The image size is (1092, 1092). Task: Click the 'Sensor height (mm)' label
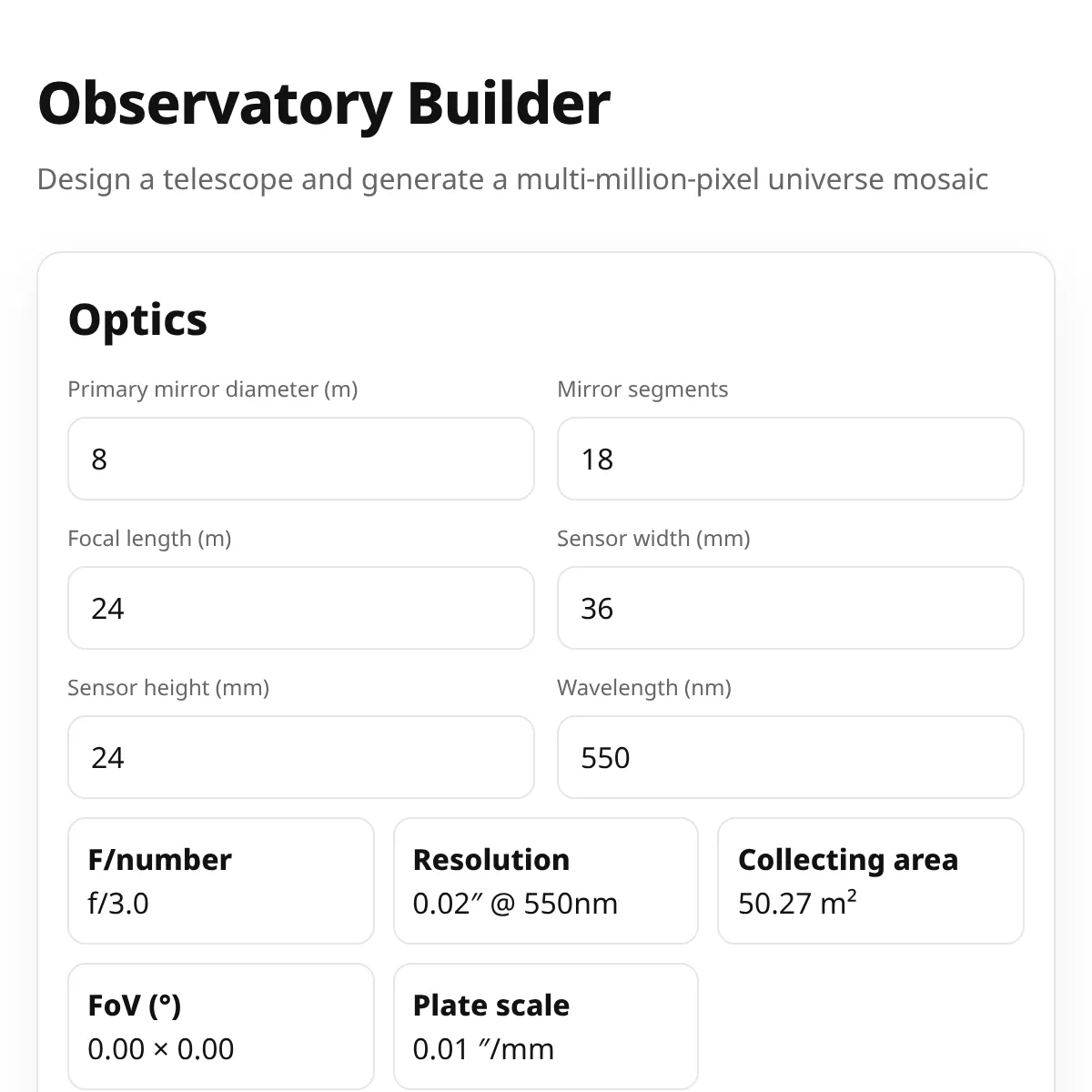168,688
